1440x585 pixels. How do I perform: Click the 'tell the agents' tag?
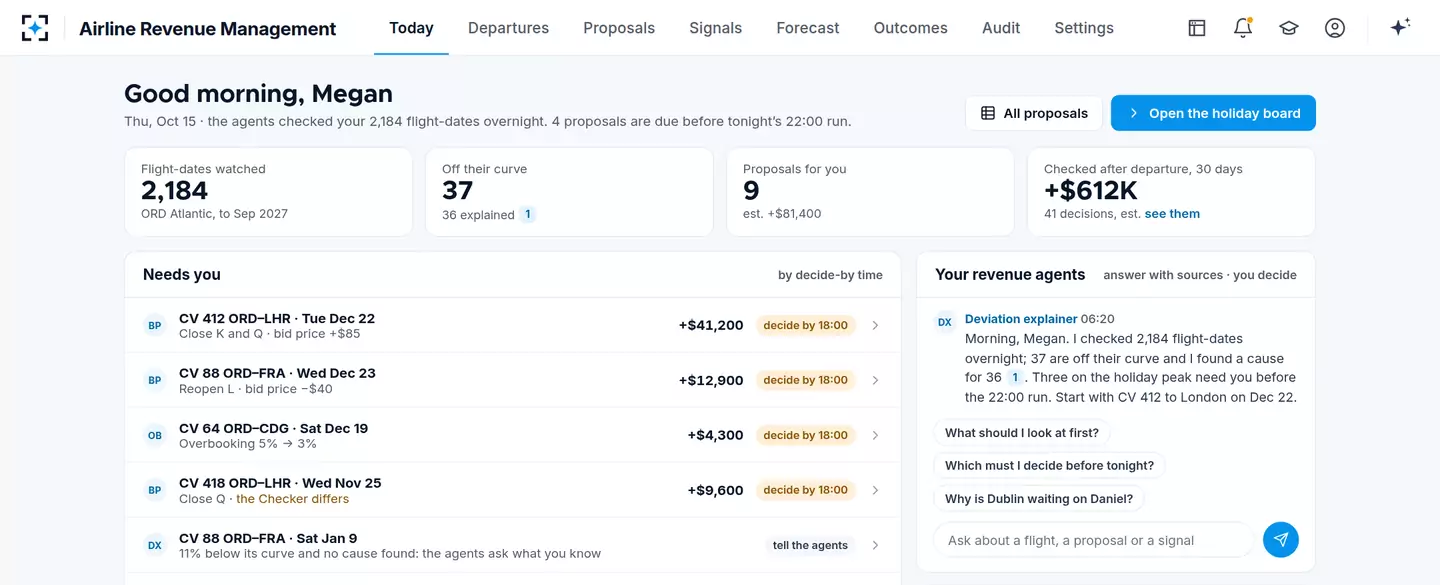coord(810,545)
